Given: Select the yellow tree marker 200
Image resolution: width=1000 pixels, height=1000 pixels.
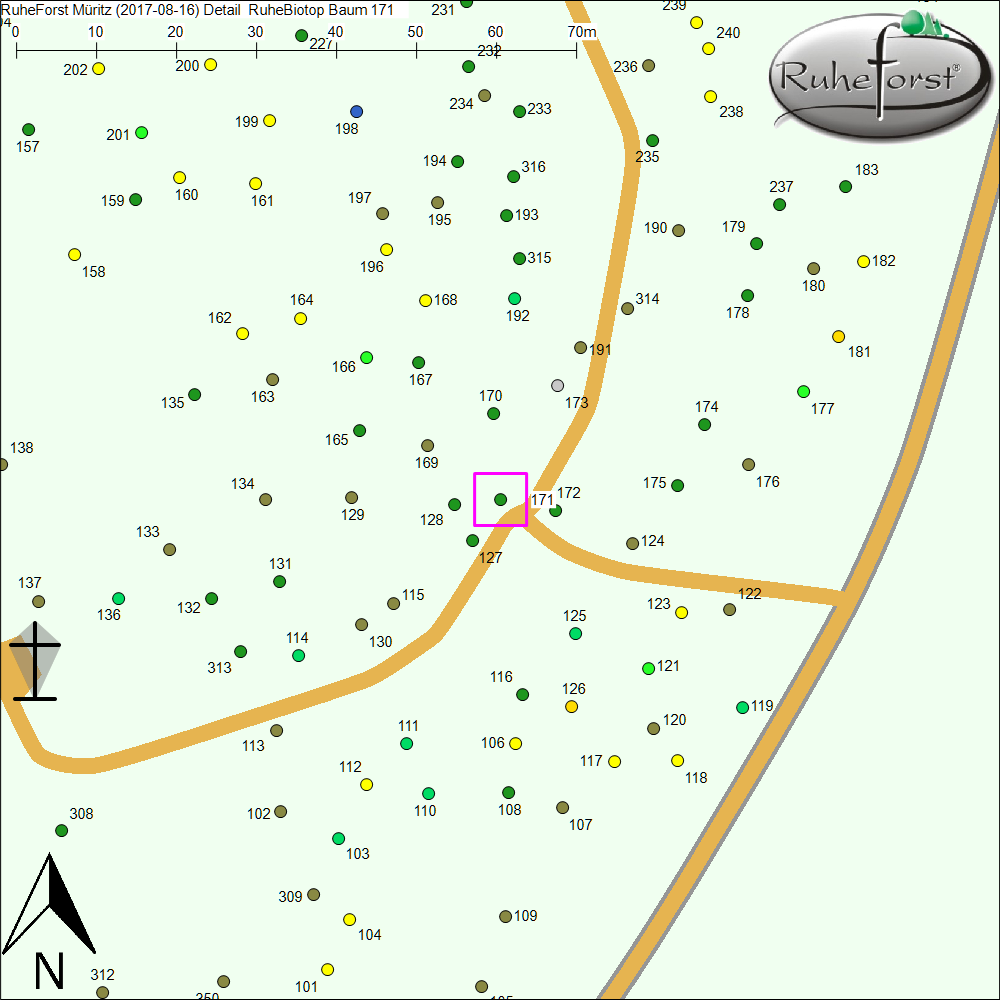Looking at the screenshot, I should pyautogui.click(x=210, y=65).
